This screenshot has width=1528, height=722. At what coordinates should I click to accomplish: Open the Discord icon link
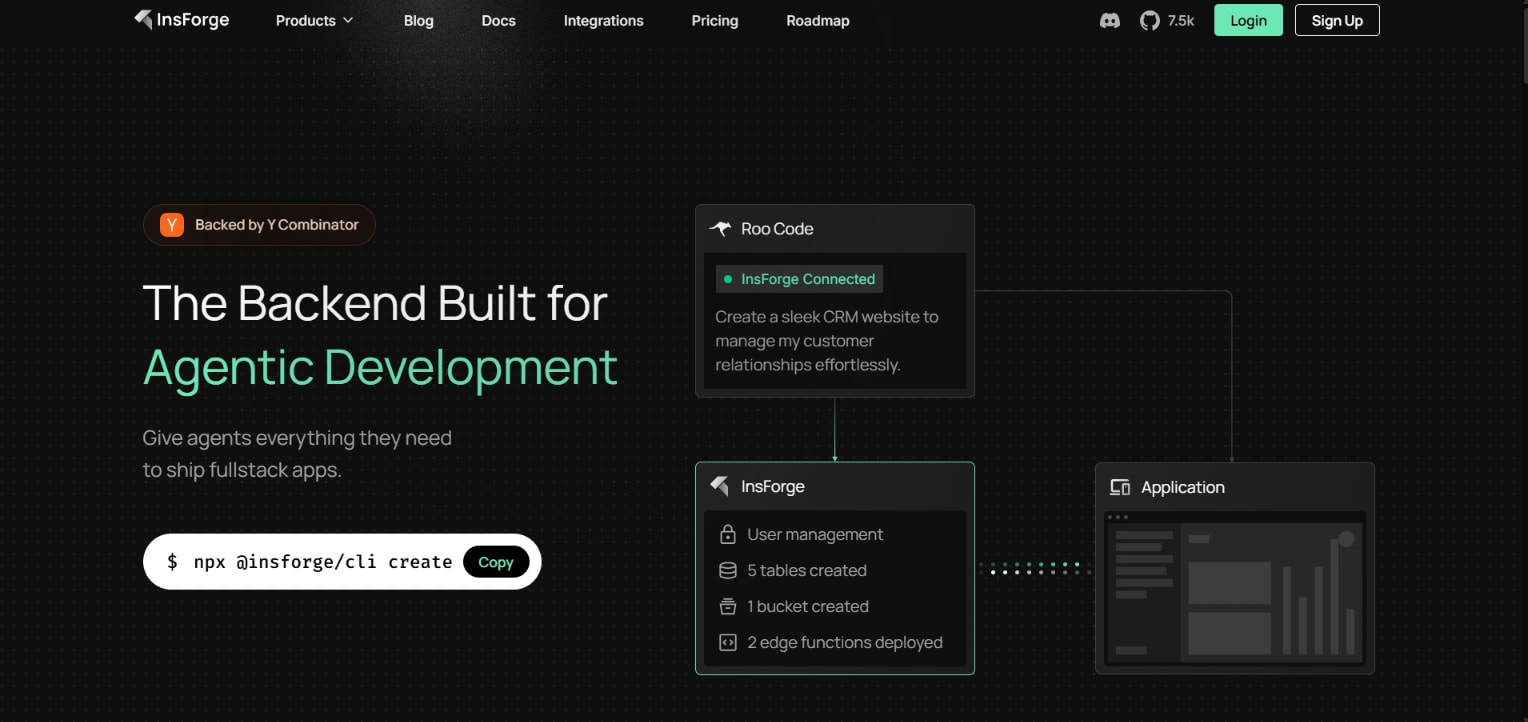[1109, 20]
